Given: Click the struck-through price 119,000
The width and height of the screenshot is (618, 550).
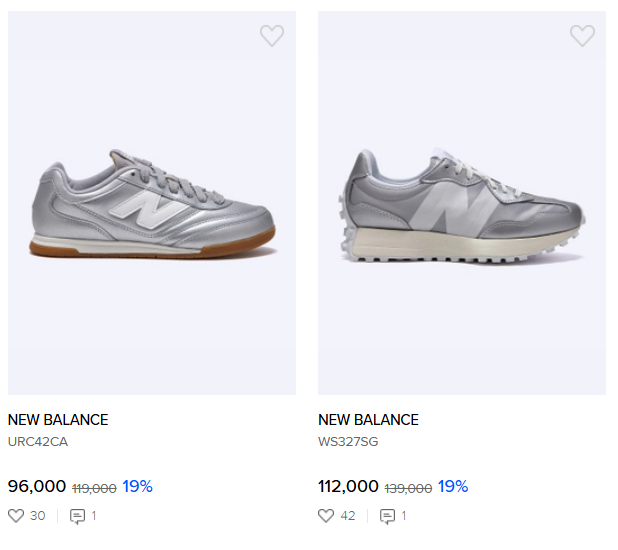Looking at the screenshot, I should coord(94,488).
